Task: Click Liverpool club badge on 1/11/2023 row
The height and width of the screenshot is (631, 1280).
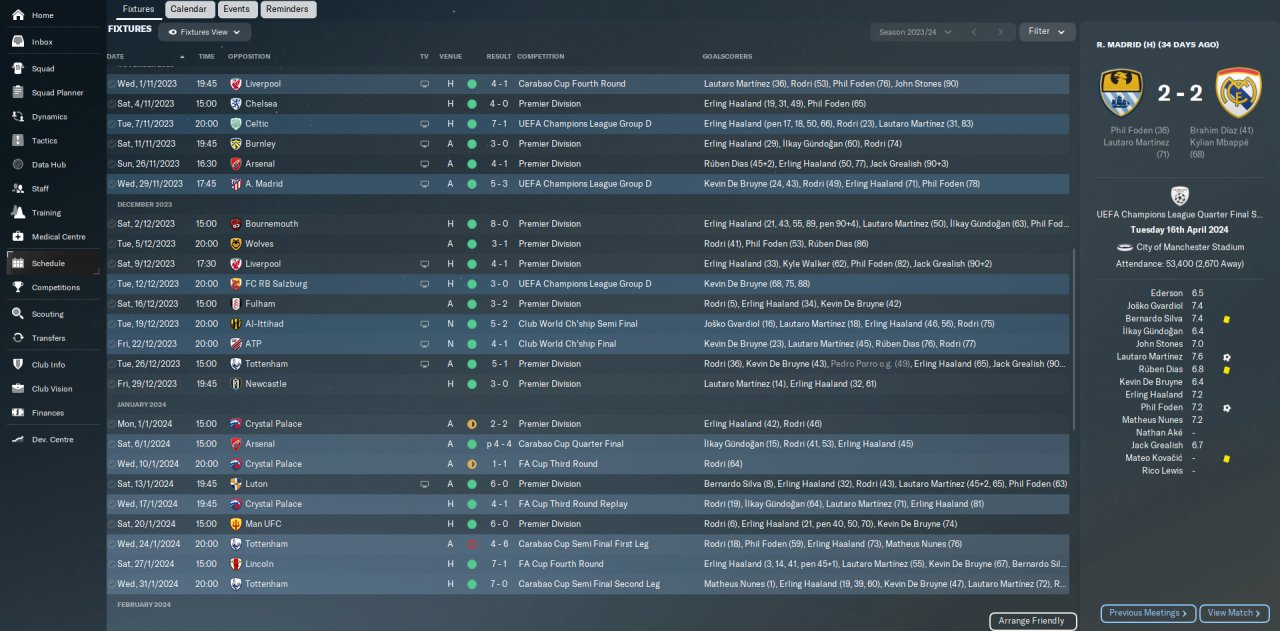Action: [236, 84]
